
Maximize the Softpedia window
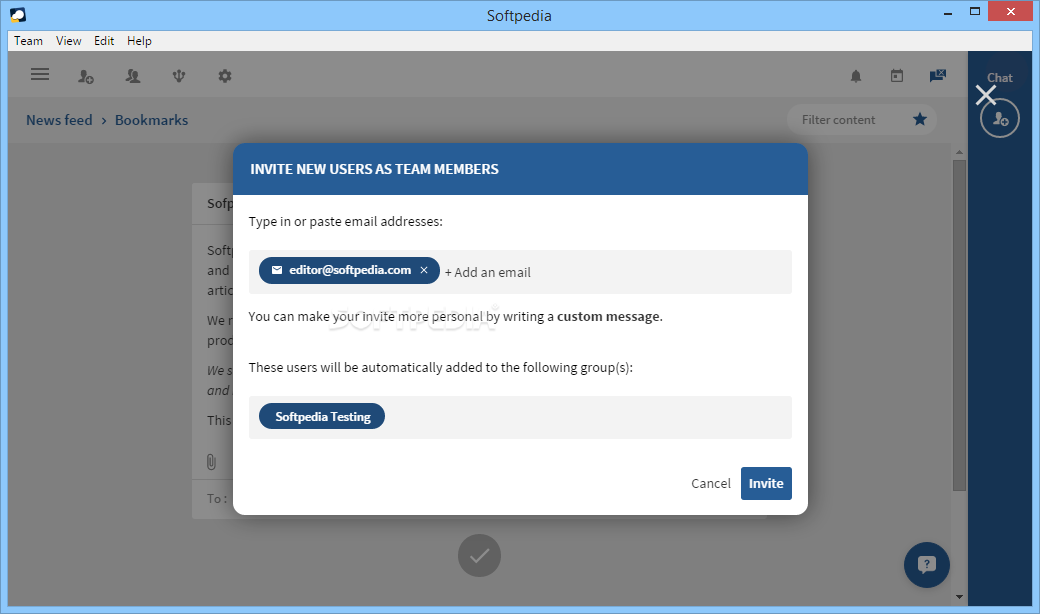(x=974, y=11)
